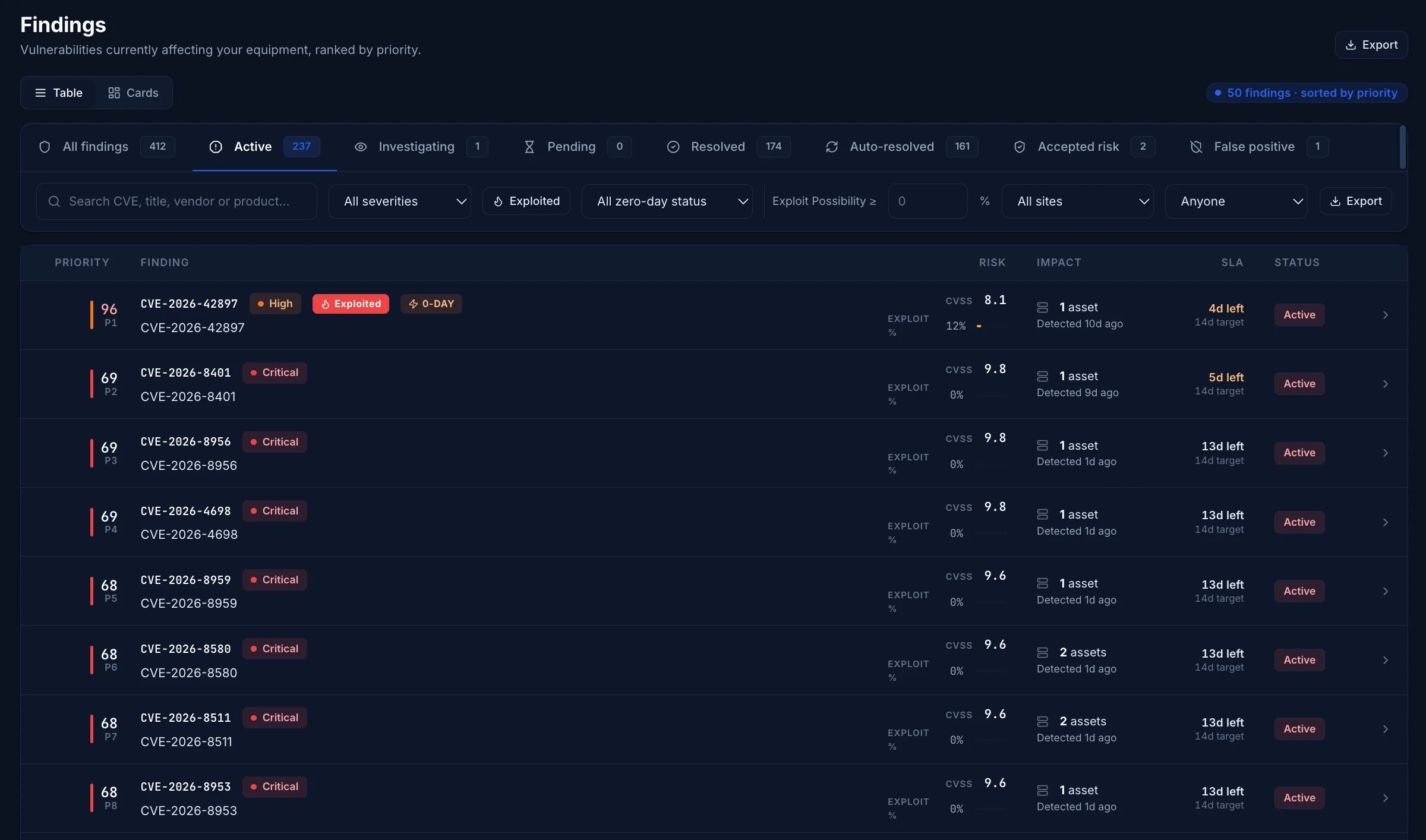Image resolution: width=1426 pixels, height=840 pixels.
Task: Open the All findings tab
Action: point(106,147)
